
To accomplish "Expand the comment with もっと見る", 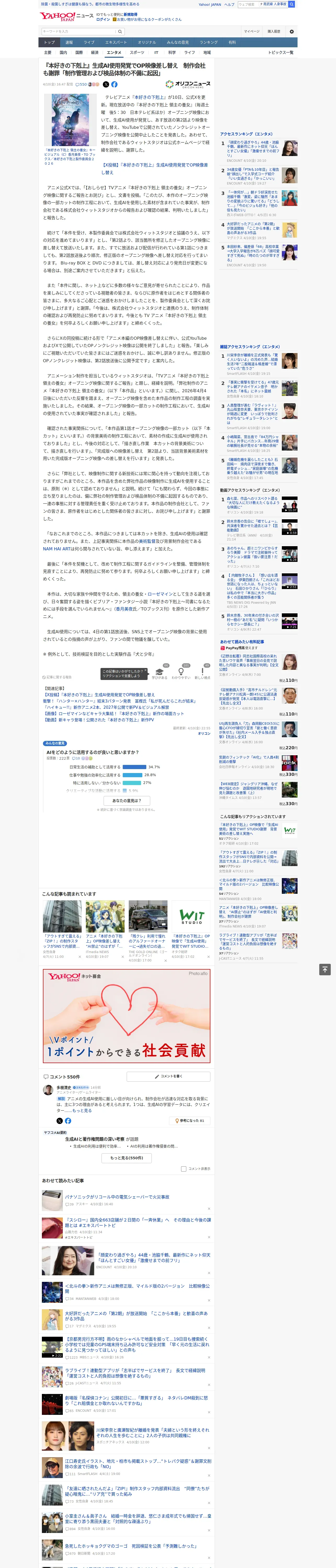I will pyautogui.click(x=82, y=1111).
